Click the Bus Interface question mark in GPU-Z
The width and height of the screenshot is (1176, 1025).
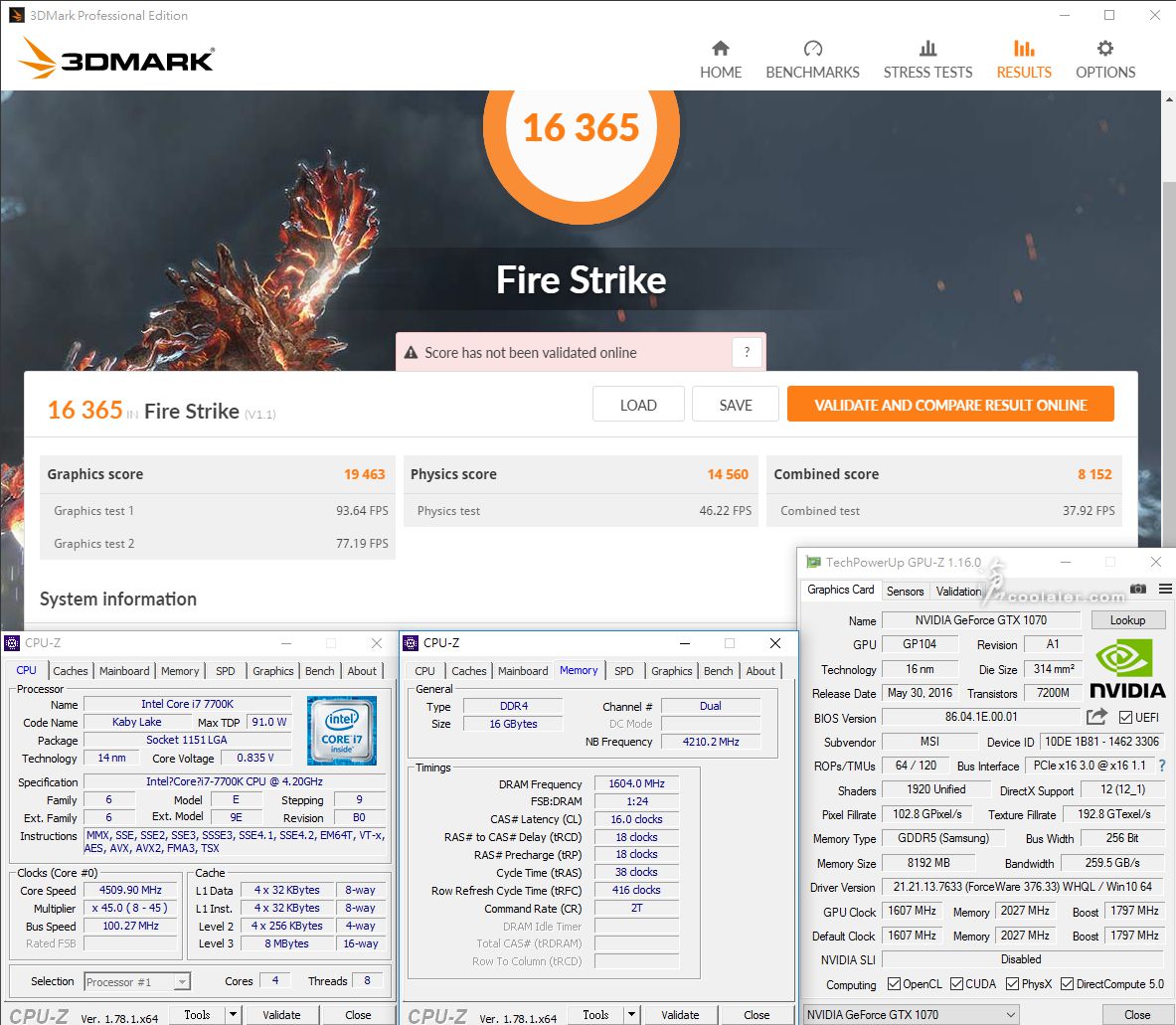tap(1162, 766)
